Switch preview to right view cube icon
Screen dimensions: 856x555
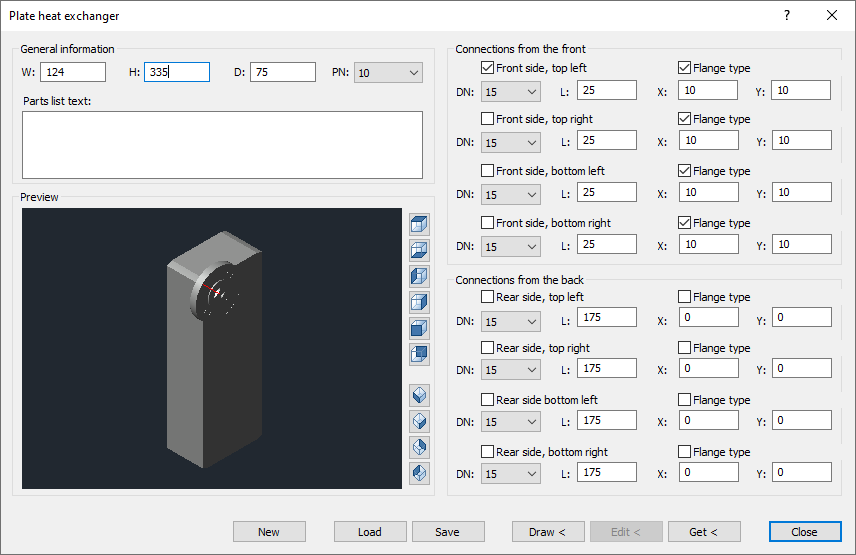[419, 302]
